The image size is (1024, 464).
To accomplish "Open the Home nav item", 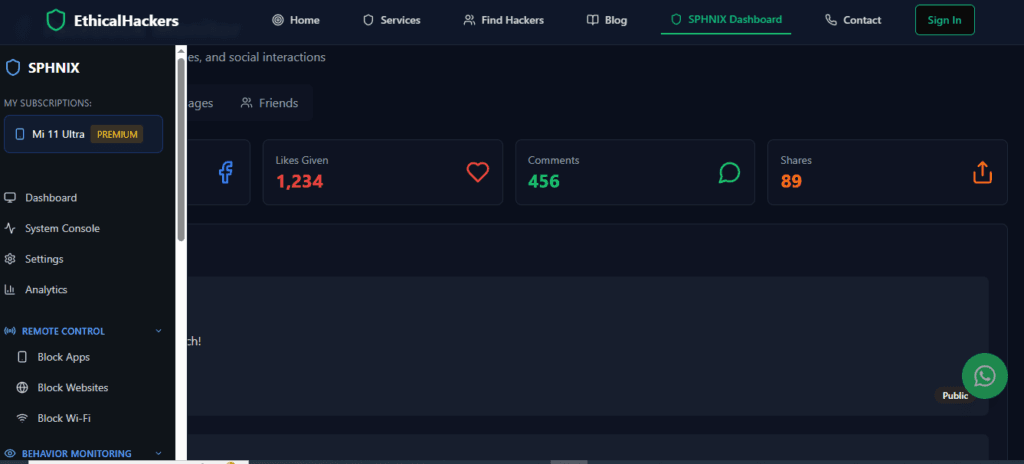I will tap(296, 20).
